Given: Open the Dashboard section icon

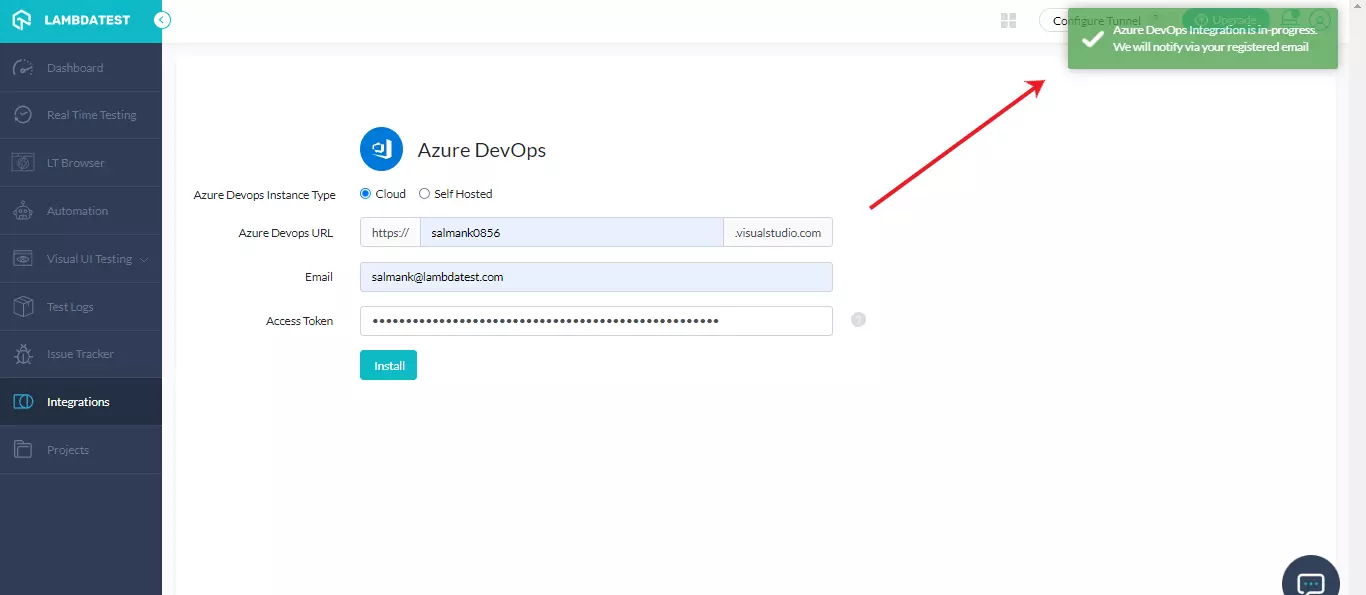Looking at the screenshot, I should 24,67.
